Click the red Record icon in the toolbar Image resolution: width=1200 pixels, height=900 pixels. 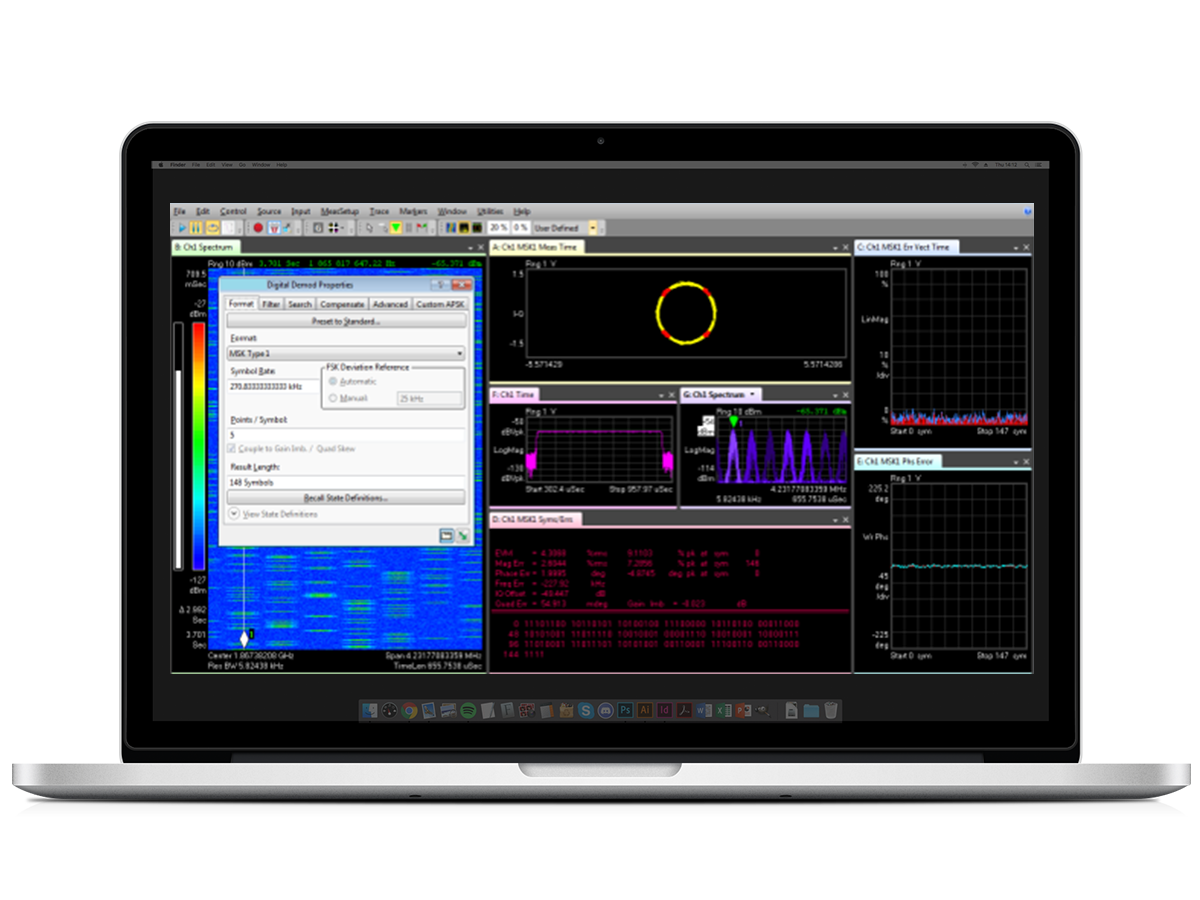259,228
